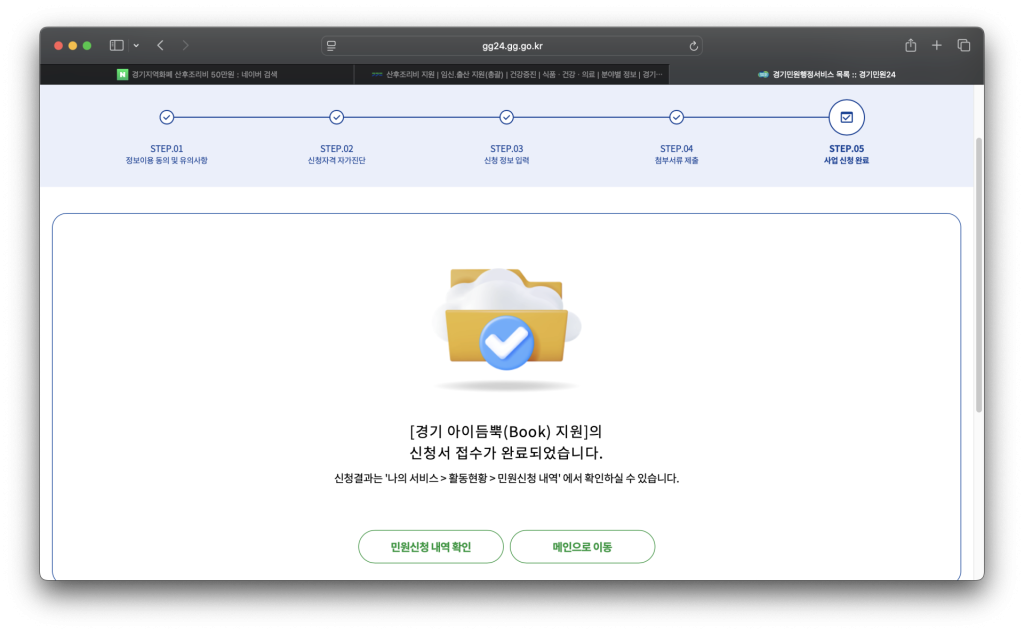
Task: Show the tab overview icon
Action: (964, 45)
